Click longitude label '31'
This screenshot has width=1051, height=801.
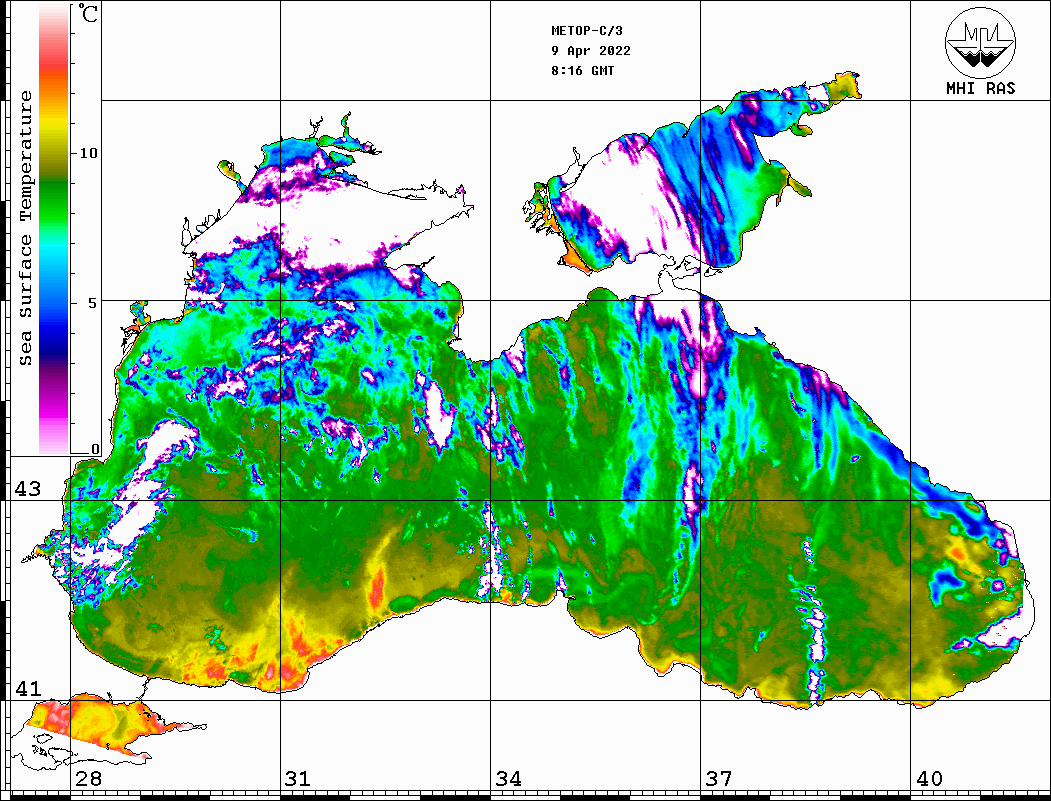point(298,779)
